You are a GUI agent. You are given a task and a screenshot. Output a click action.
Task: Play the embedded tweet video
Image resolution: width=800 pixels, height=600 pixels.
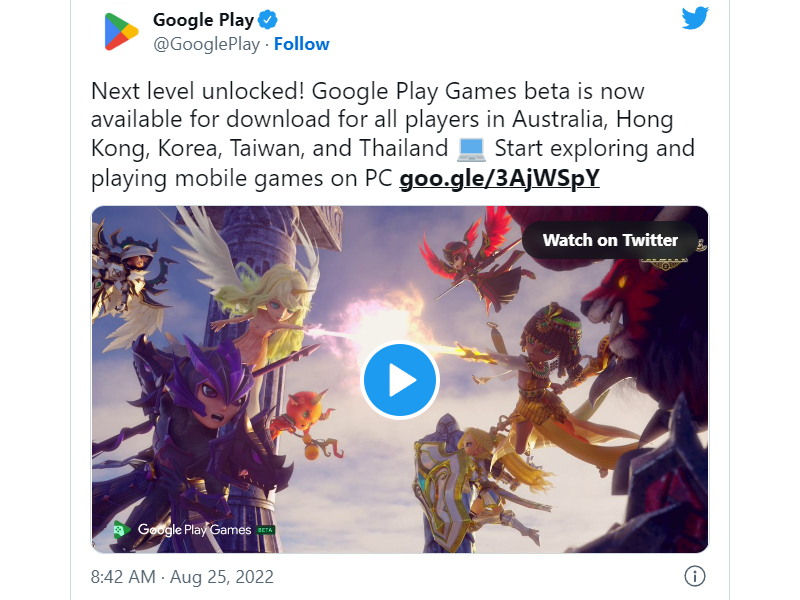click(x=399, y=380)
